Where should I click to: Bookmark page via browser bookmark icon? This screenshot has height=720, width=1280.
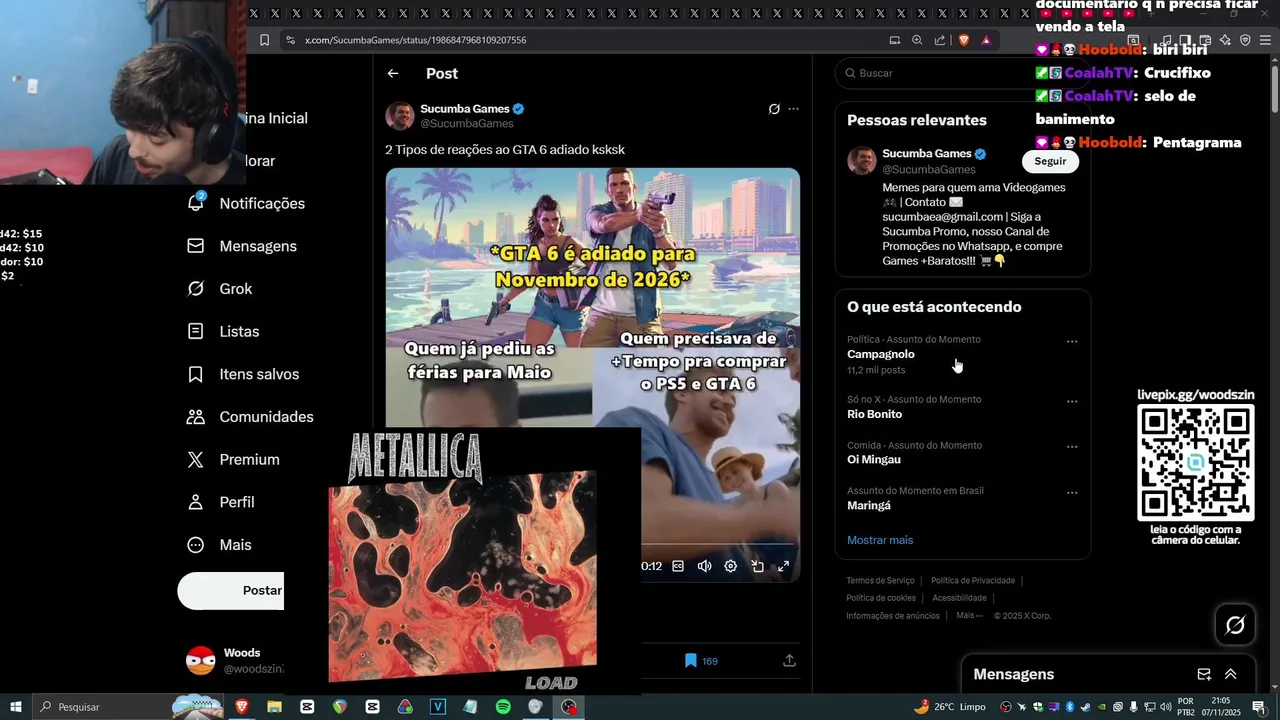click(x=264, y=40)
